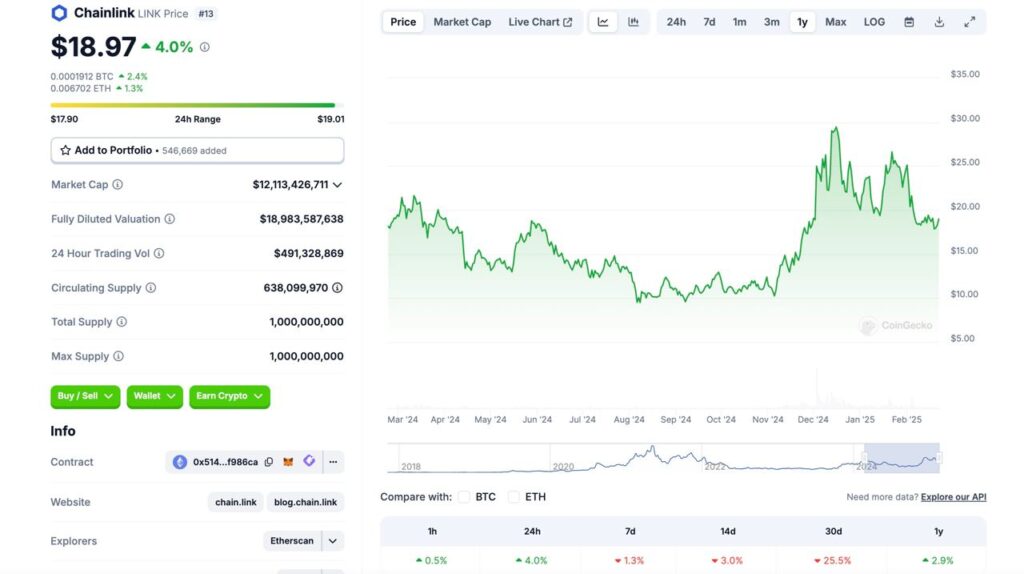Select the 1m time range

(739, 22)
